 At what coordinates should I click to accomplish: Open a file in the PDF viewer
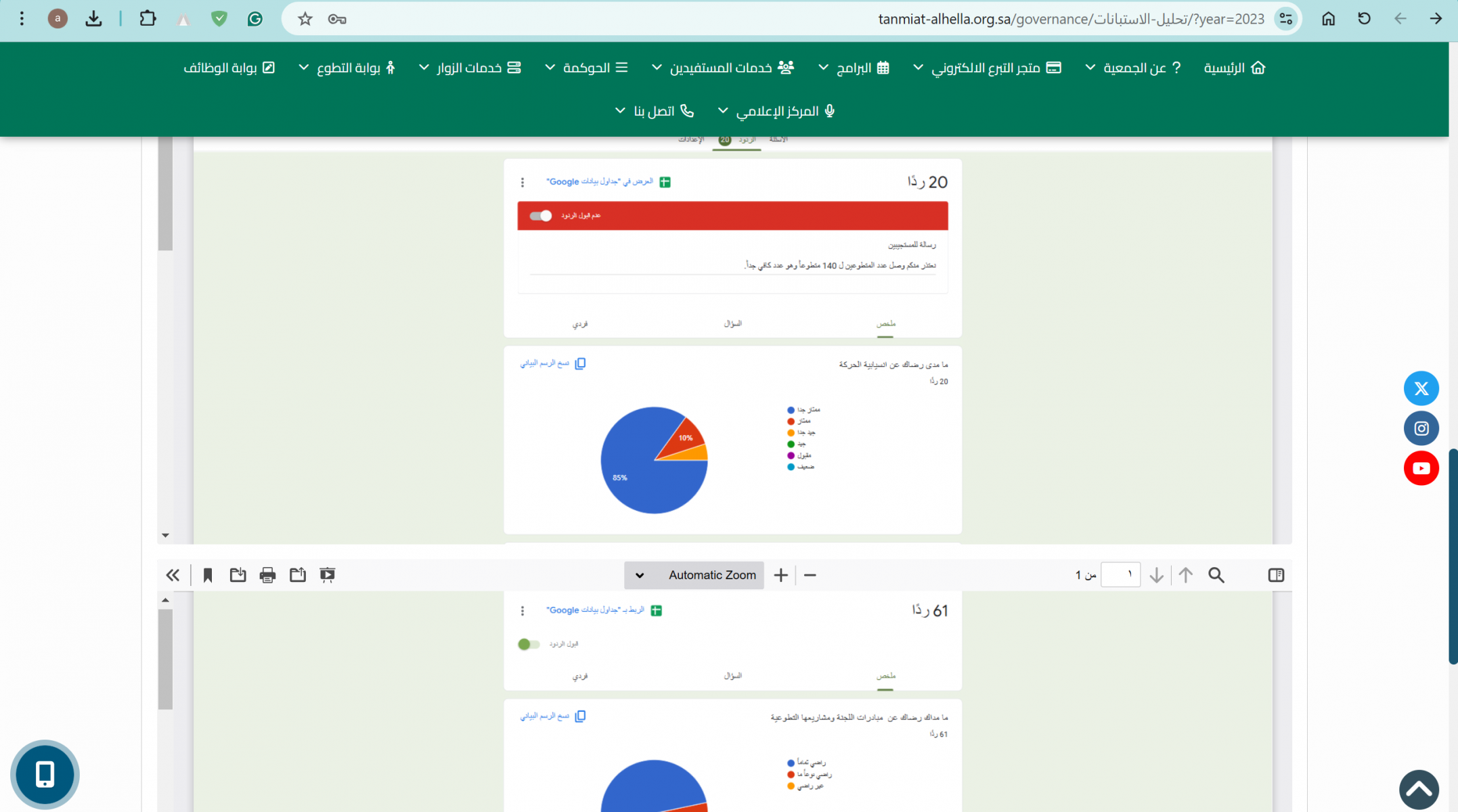(298, 575)
